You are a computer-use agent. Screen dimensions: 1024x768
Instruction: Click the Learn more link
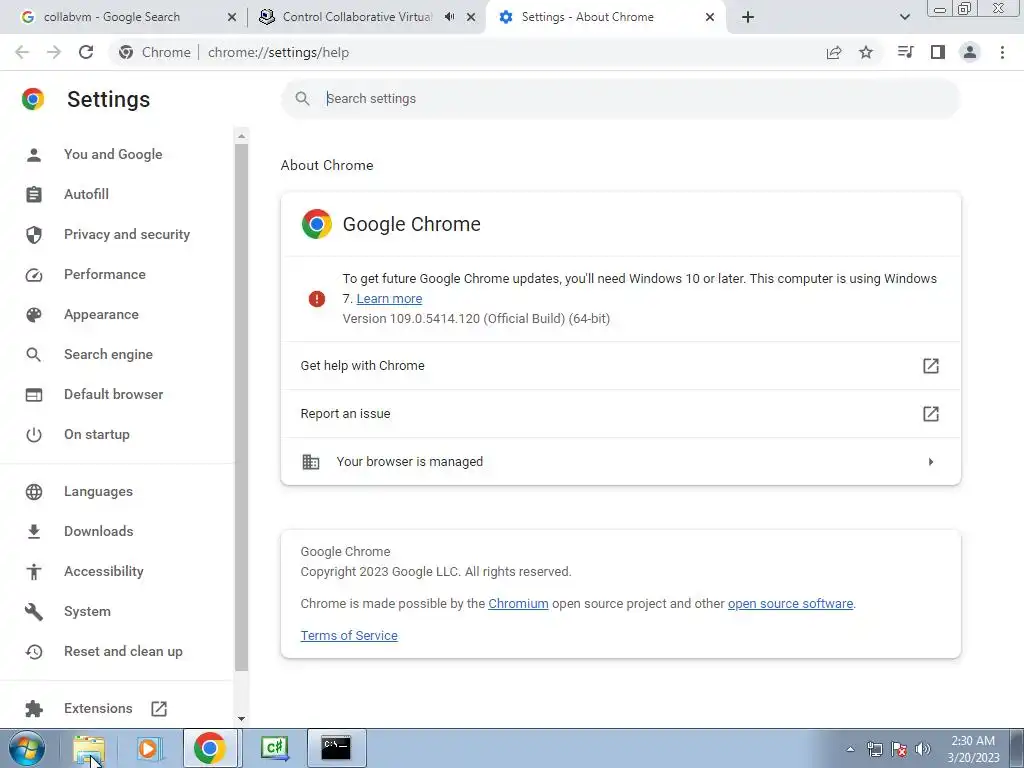pyautogui.click(x=389, y=298)
